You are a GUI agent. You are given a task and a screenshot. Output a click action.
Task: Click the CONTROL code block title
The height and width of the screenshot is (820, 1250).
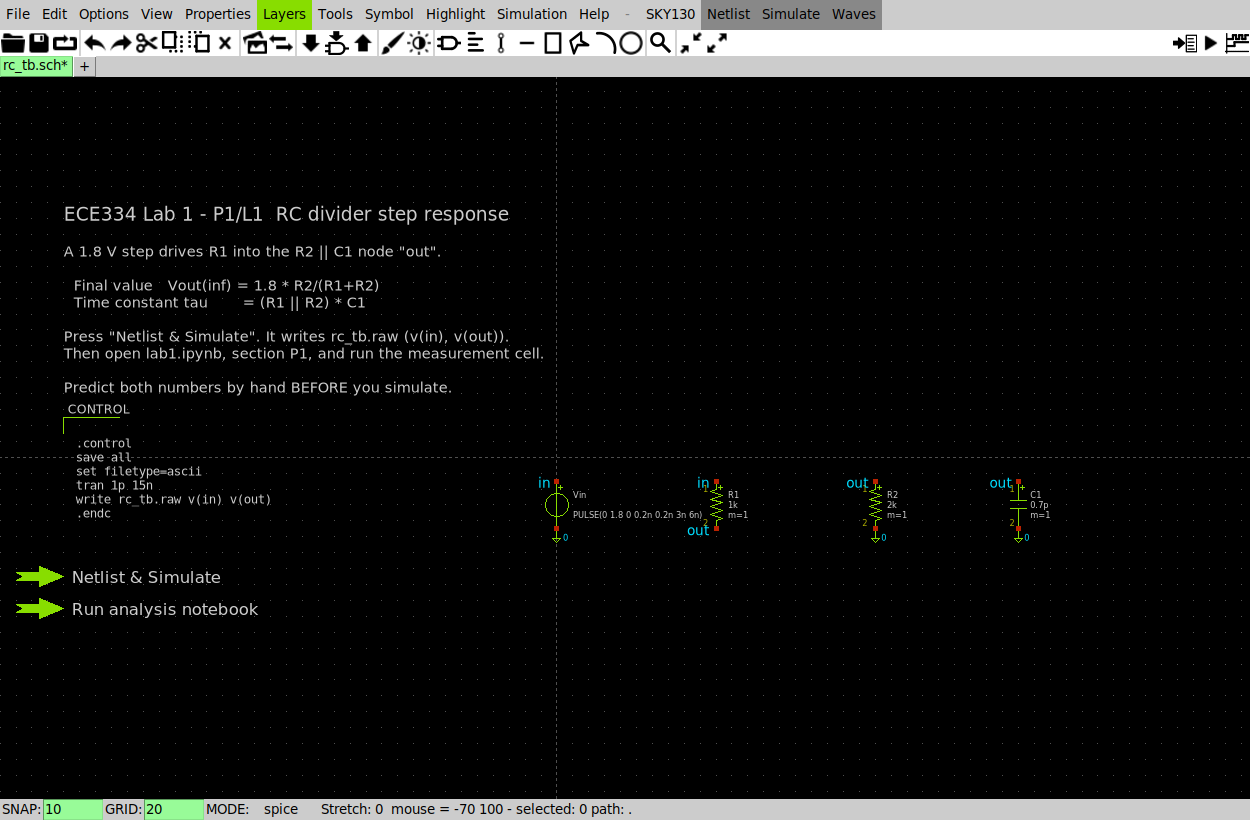pos(99,409)
